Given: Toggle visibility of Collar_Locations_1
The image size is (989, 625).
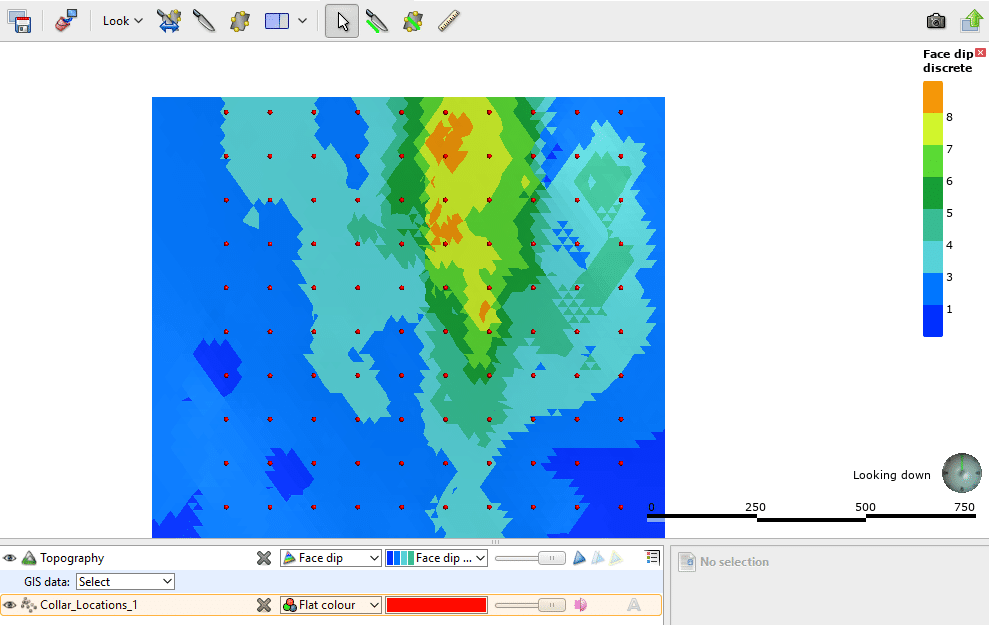Looking at the screenshot, I should pos(10,604).
